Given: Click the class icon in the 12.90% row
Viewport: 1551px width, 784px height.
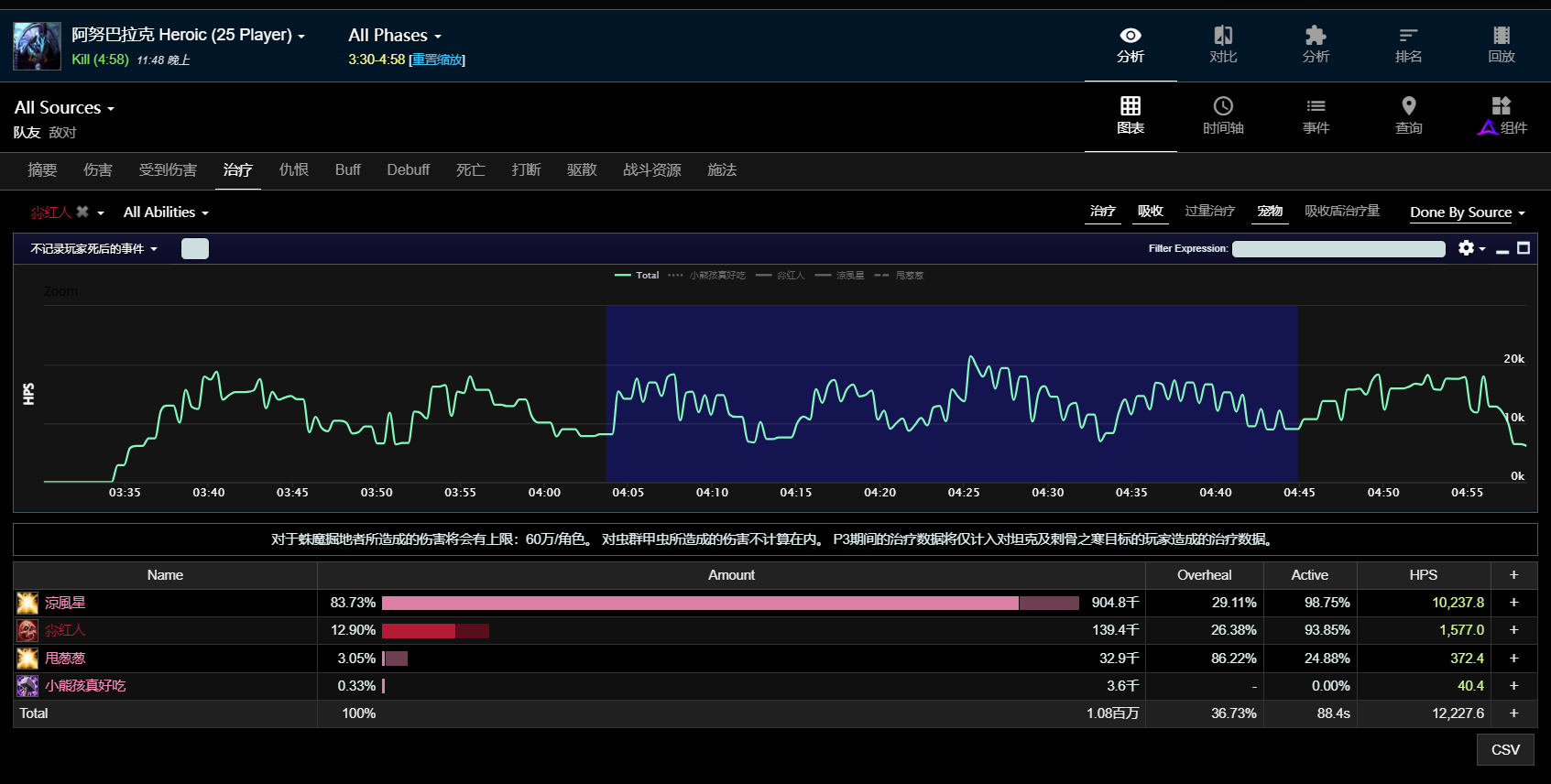Looking at the screenshot, I should pyautogui.click(x=27, y=630).
